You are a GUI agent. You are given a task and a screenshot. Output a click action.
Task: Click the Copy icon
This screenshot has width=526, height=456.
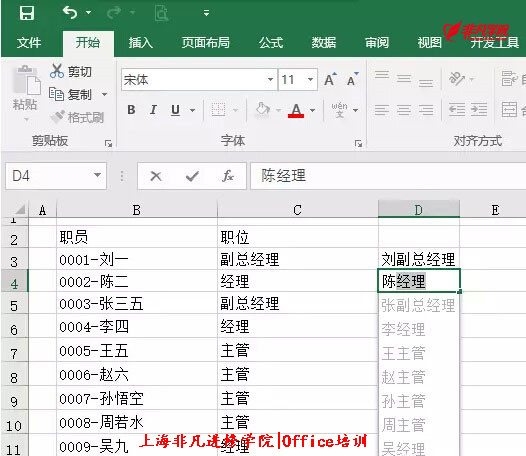(x=56, y=94)
